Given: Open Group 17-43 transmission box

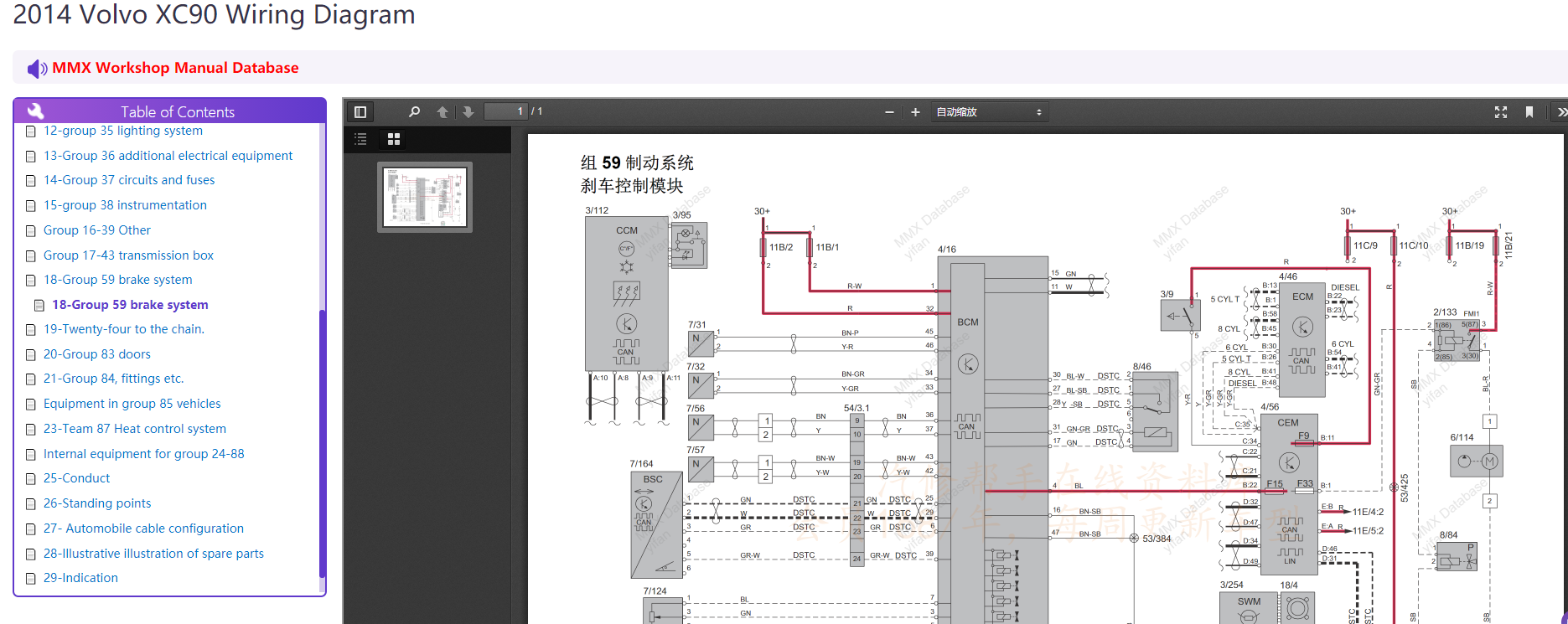Looking at the screenshot, I should 128,255.
